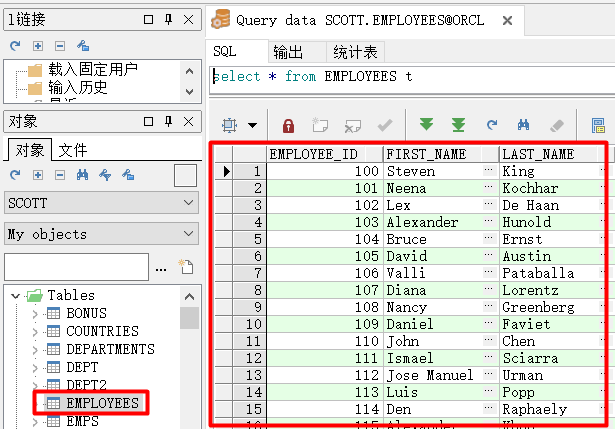Select Query data SCOTT.EMPLOYEES@ORCL tab
Screen dimensions: 615x429
click(x=360, y=20)
